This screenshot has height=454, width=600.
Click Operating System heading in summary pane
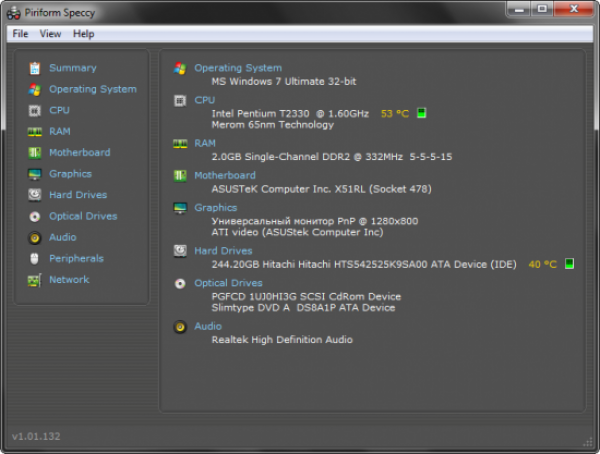point(238,68)
